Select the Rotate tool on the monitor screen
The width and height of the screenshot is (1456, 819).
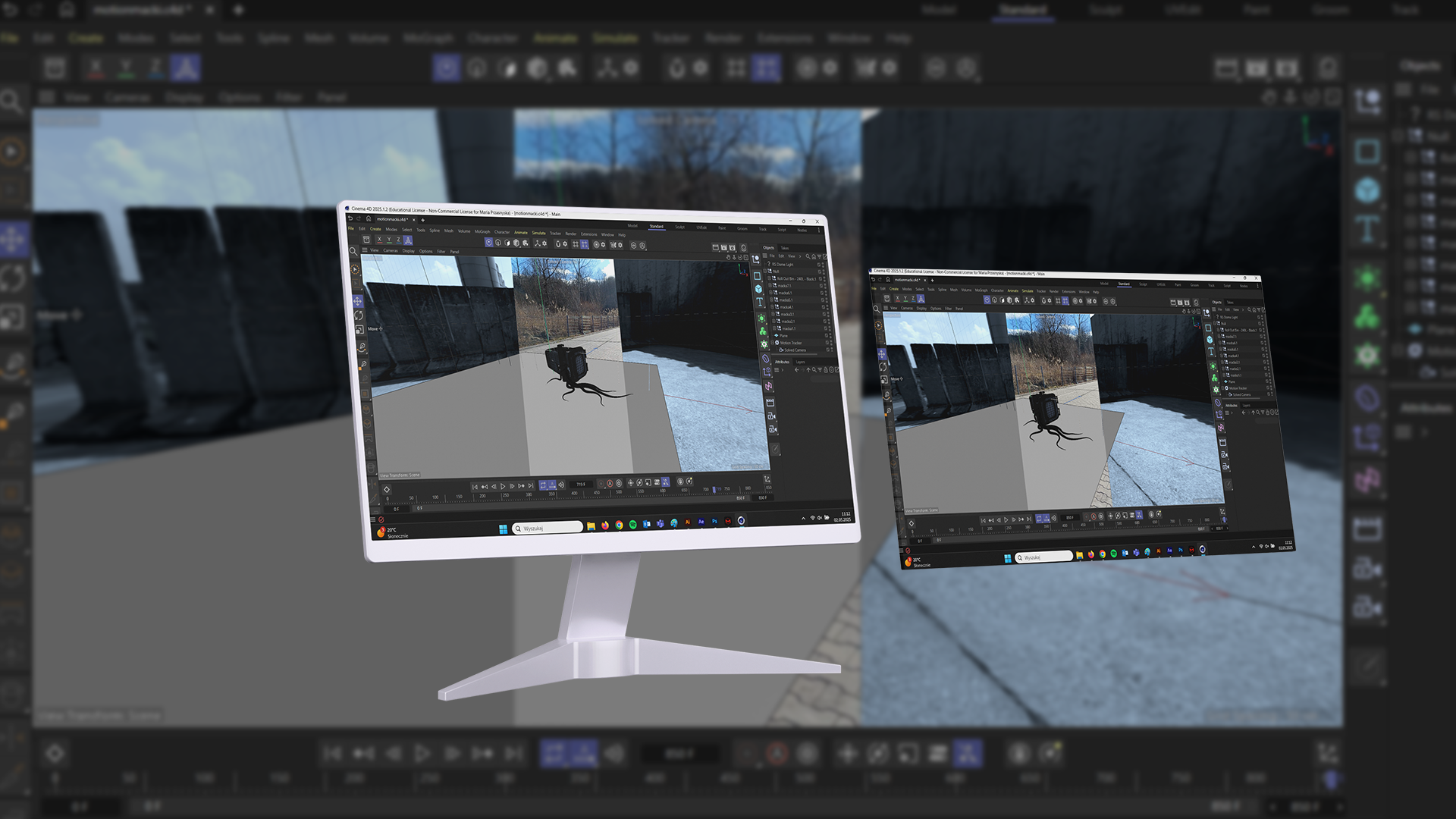[359, 315]
